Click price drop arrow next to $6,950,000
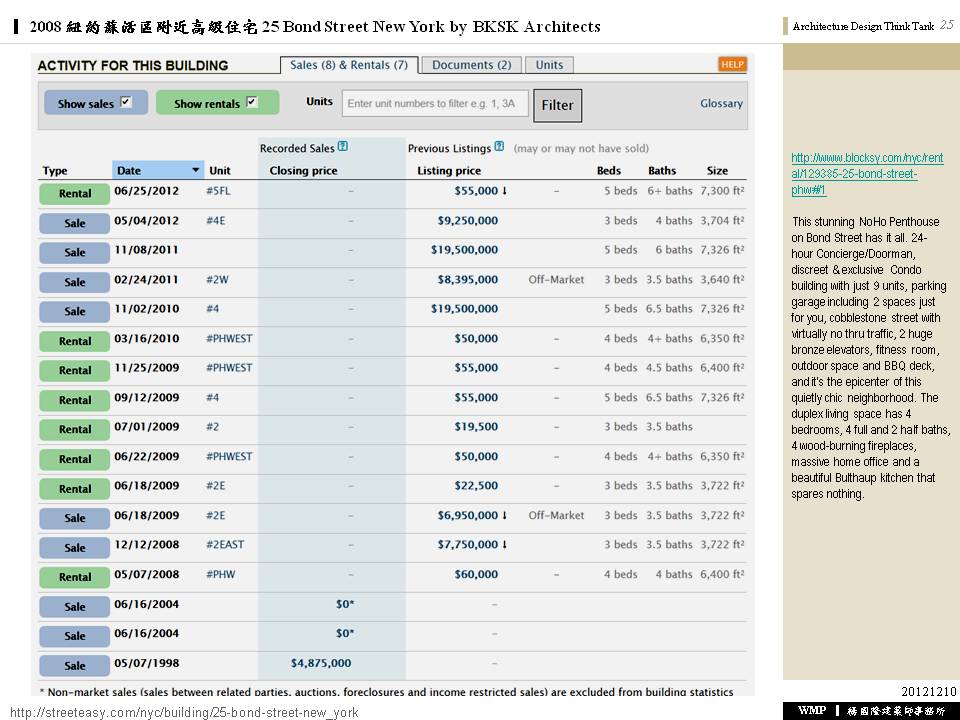This screenshot has height=720, width=960. [504, 515]
